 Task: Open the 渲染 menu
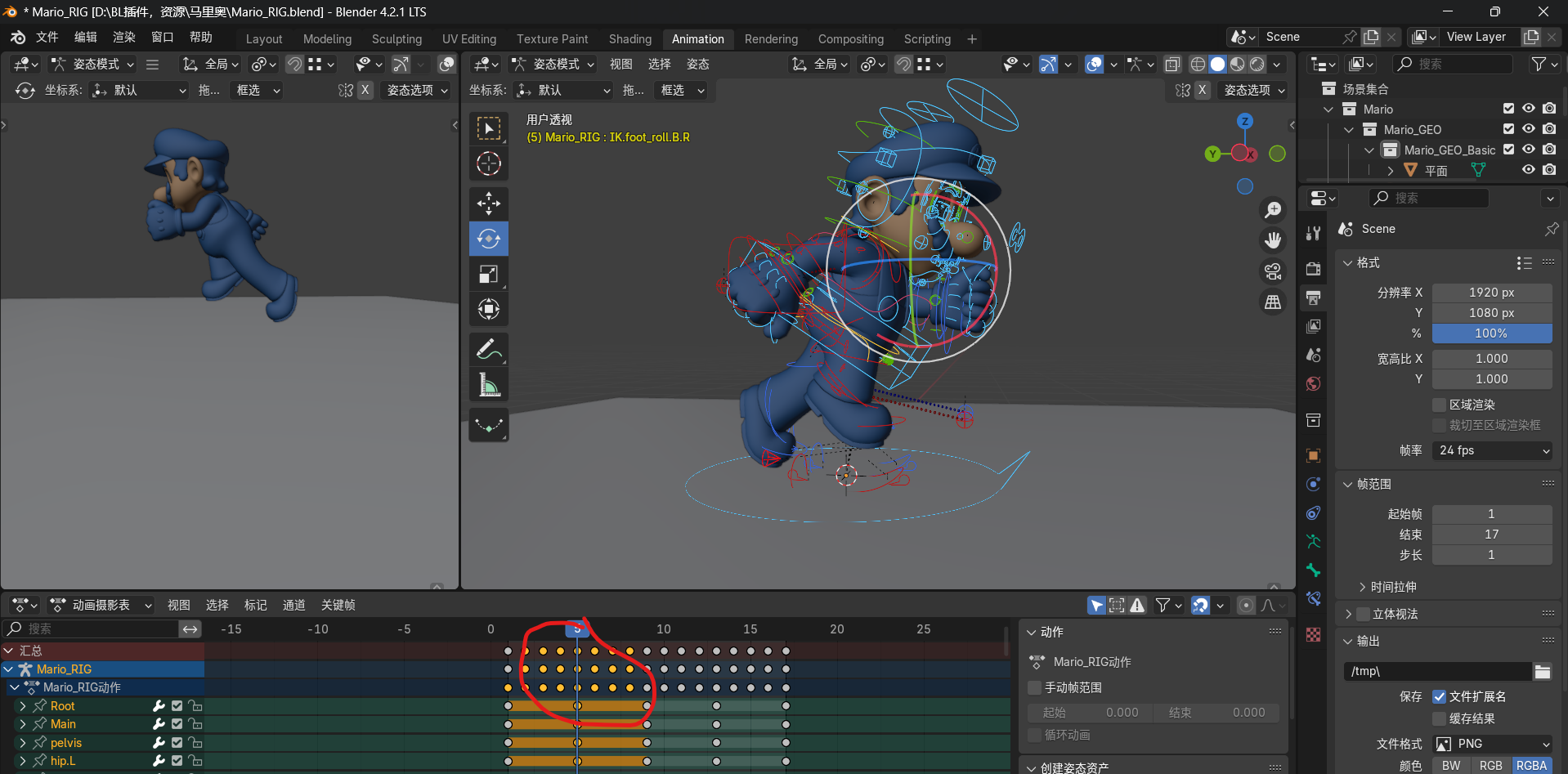pos(124,38)
